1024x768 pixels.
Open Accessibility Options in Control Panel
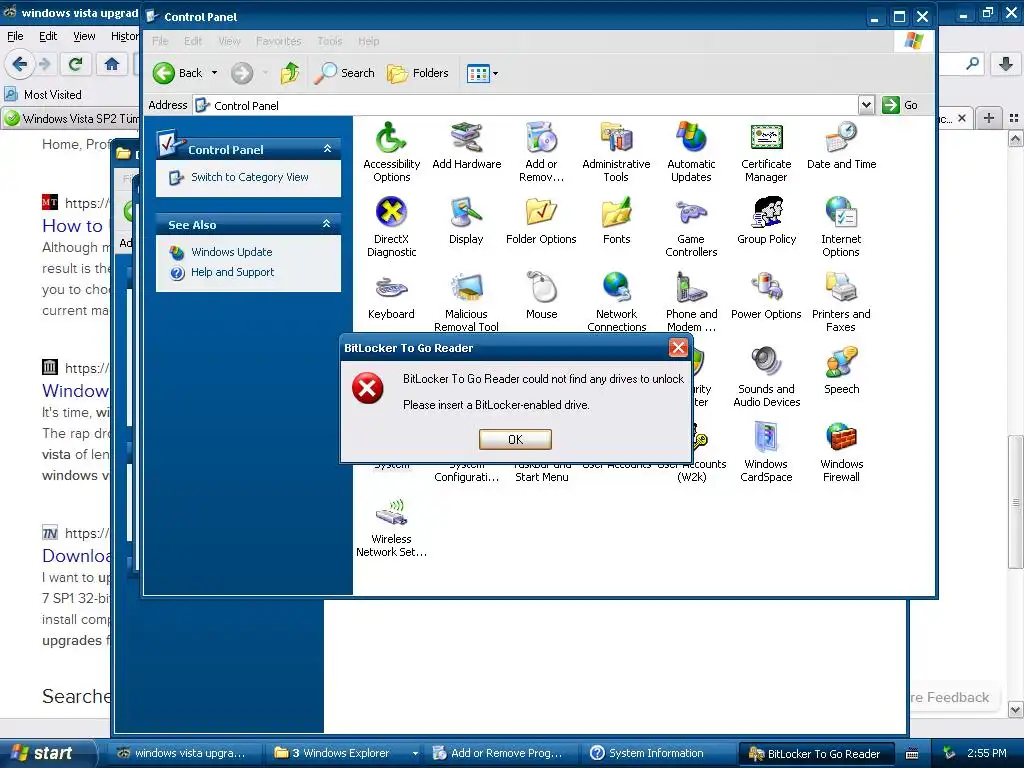coord(391,152)
